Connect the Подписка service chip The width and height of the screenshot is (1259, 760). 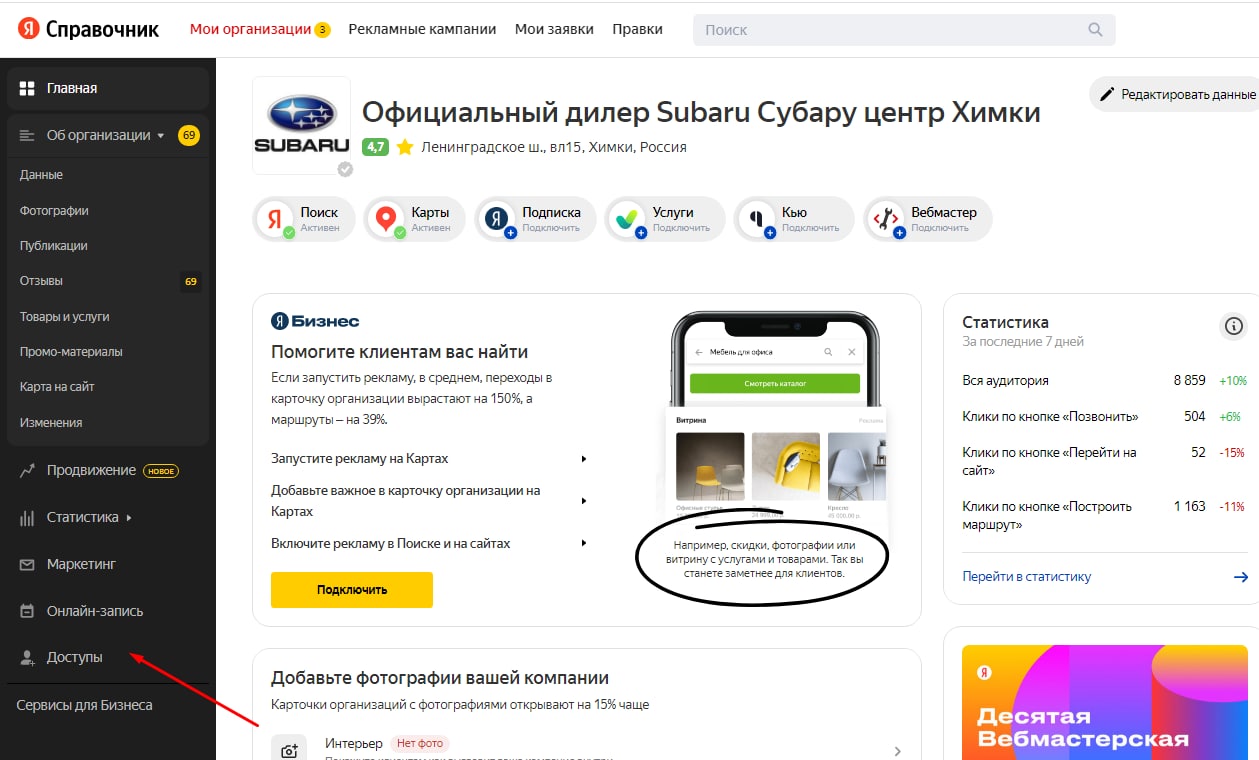[535, 219]
